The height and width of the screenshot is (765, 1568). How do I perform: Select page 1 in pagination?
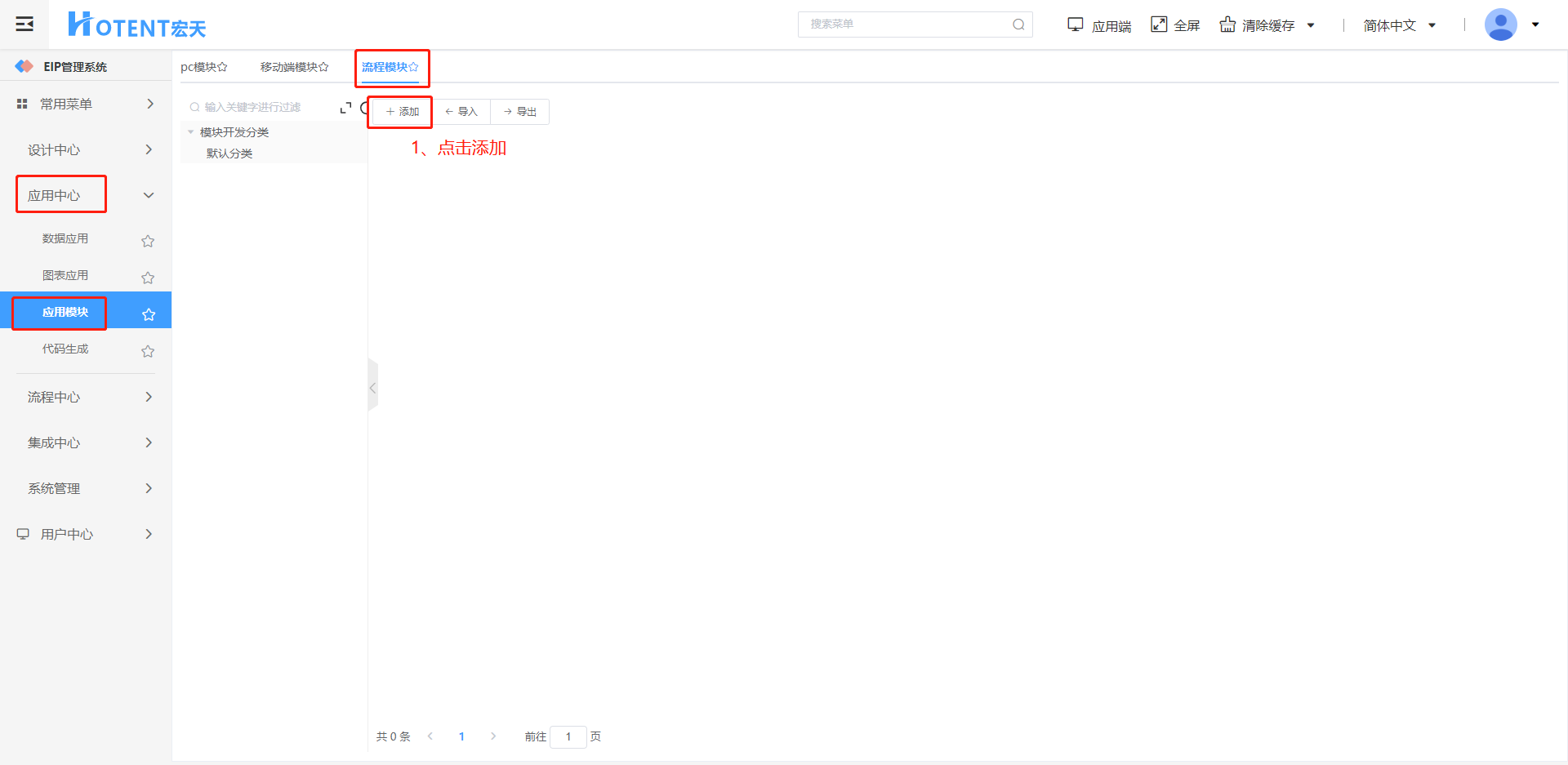pyautogui.click(x=461, y=736)
